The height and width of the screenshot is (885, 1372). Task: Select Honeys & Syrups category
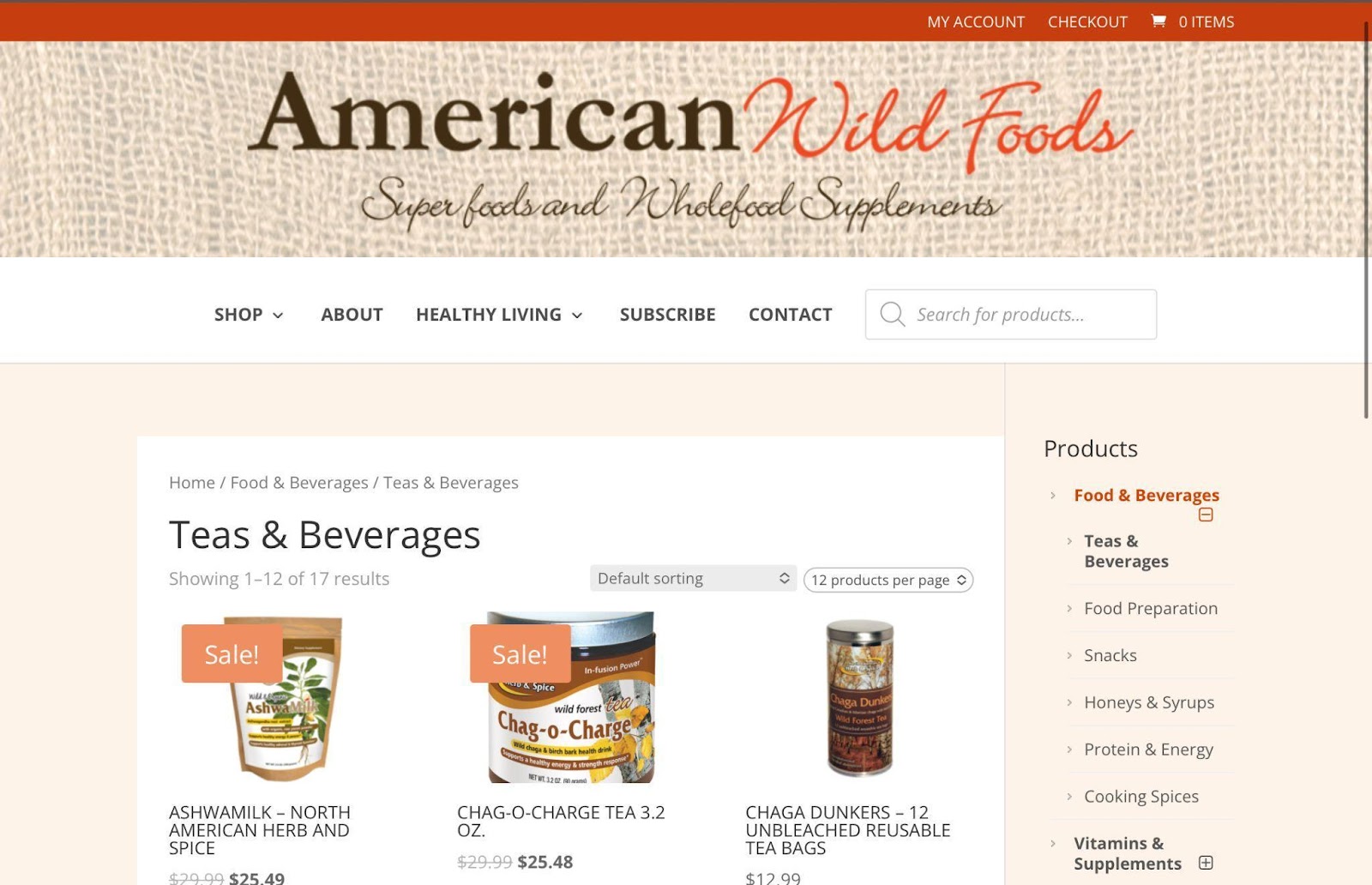[1149, 702]
